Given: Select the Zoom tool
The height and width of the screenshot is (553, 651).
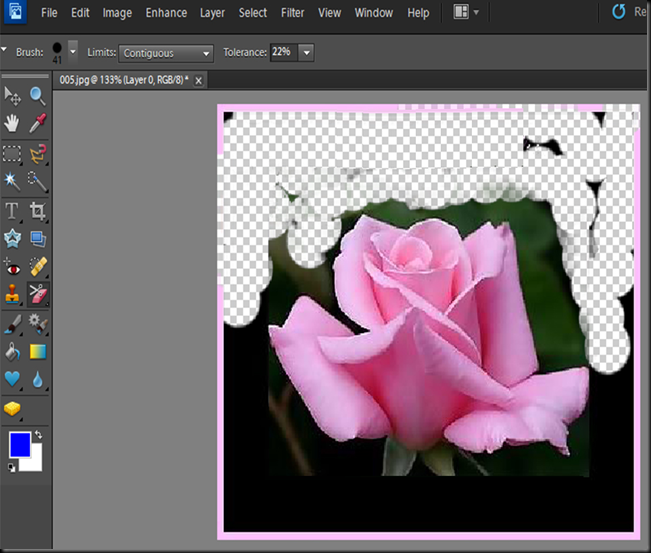Looking at the screenshot, I should pos(37,96).
